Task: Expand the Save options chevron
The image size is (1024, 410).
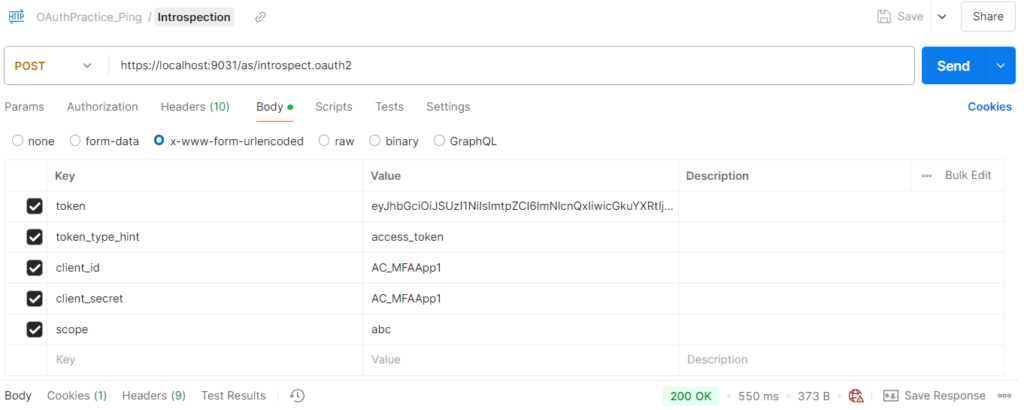Action: (942, 17)
